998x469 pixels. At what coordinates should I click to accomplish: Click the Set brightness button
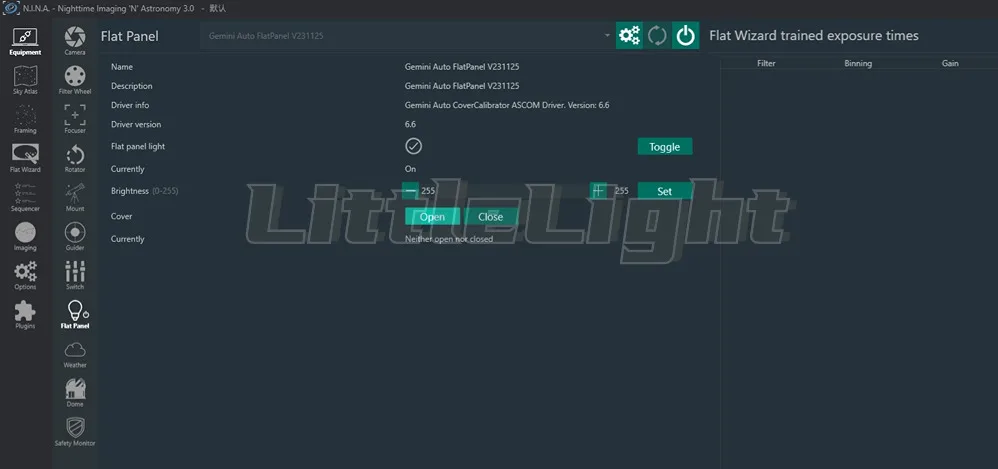tap(664, 191)
